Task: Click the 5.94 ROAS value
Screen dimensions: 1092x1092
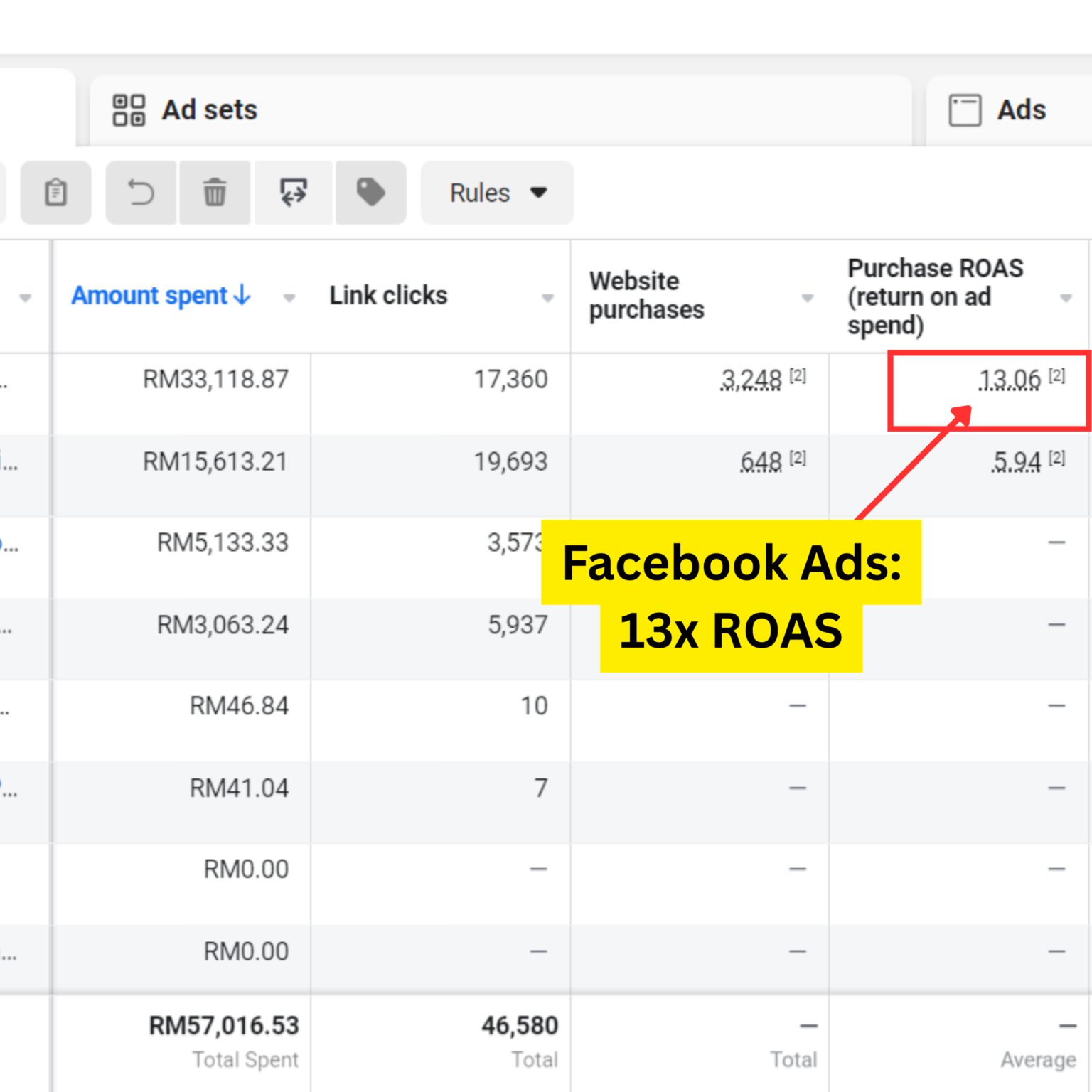Action: click(x=1017, y=462)
